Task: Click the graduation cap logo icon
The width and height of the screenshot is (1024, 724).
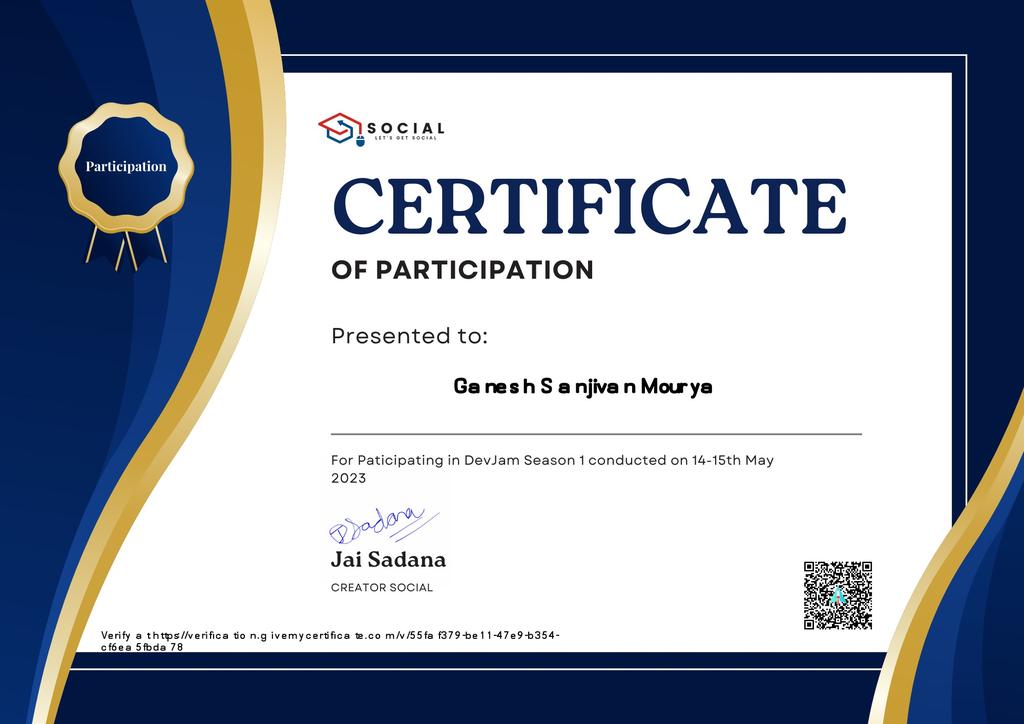Action: point(339,128)
